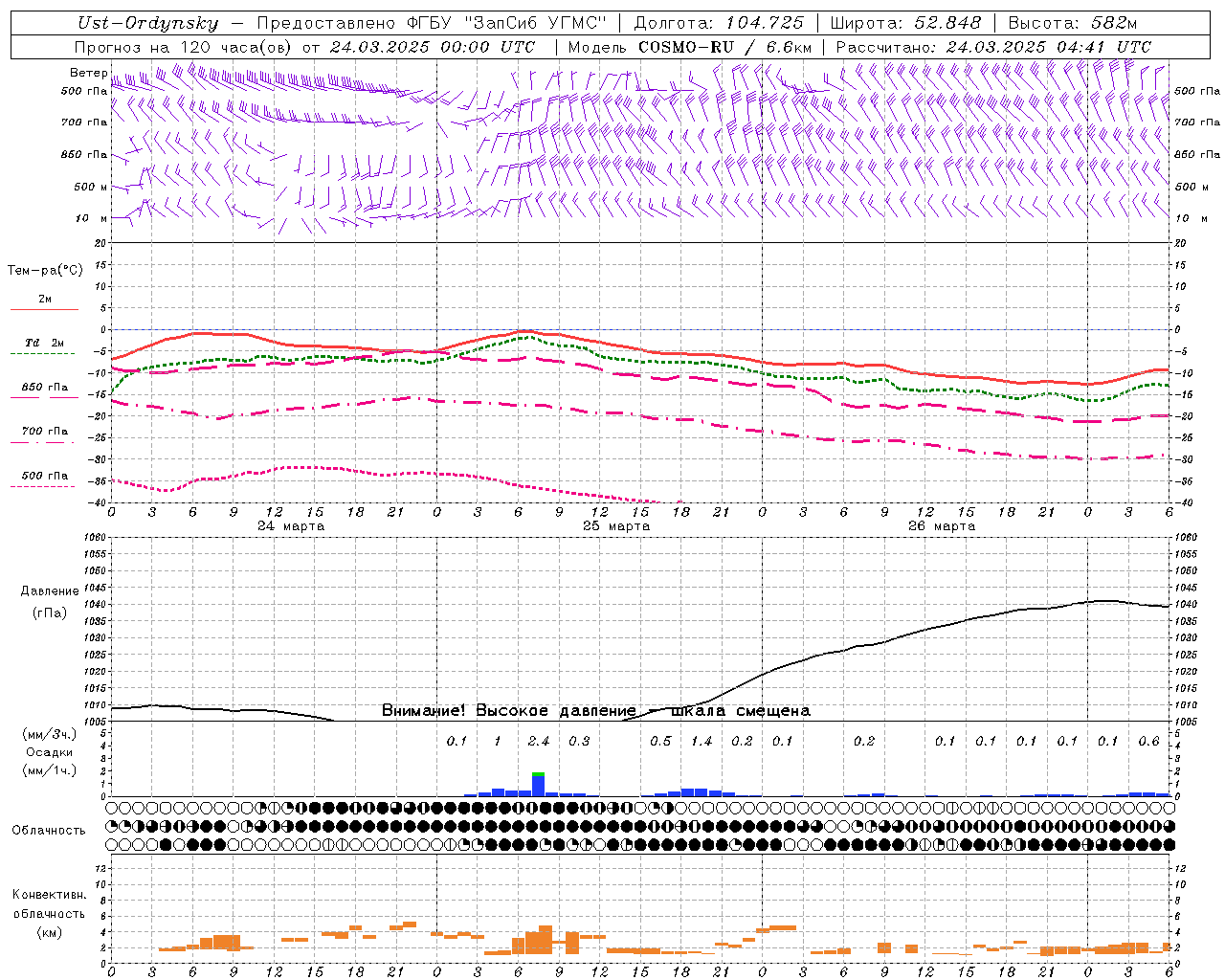Click the '25 марта' date label
The width and height of the screenshot is (1225, 980).
pyautogui.click(x=616, y=526)
